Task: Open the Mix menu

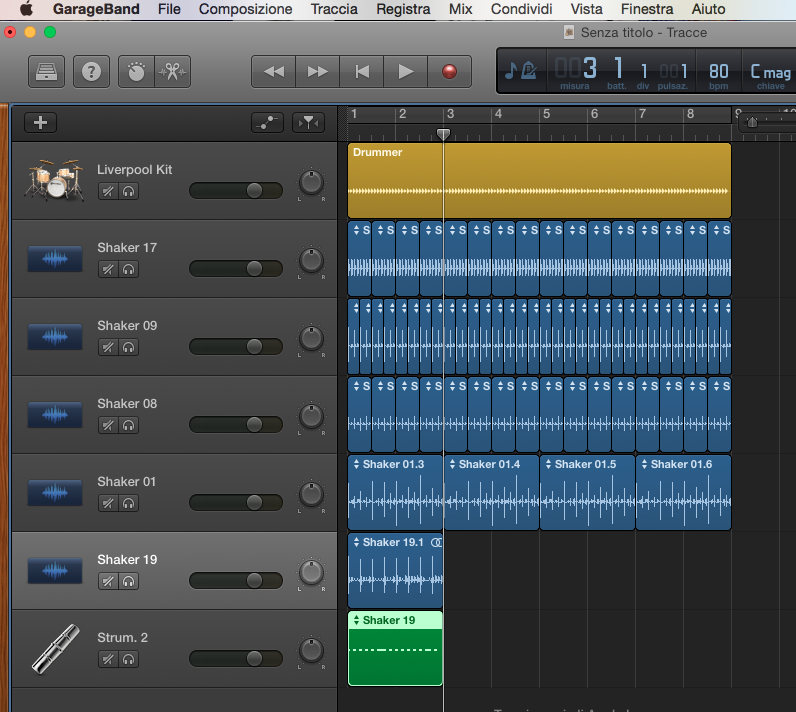Action: coord(460,9)
